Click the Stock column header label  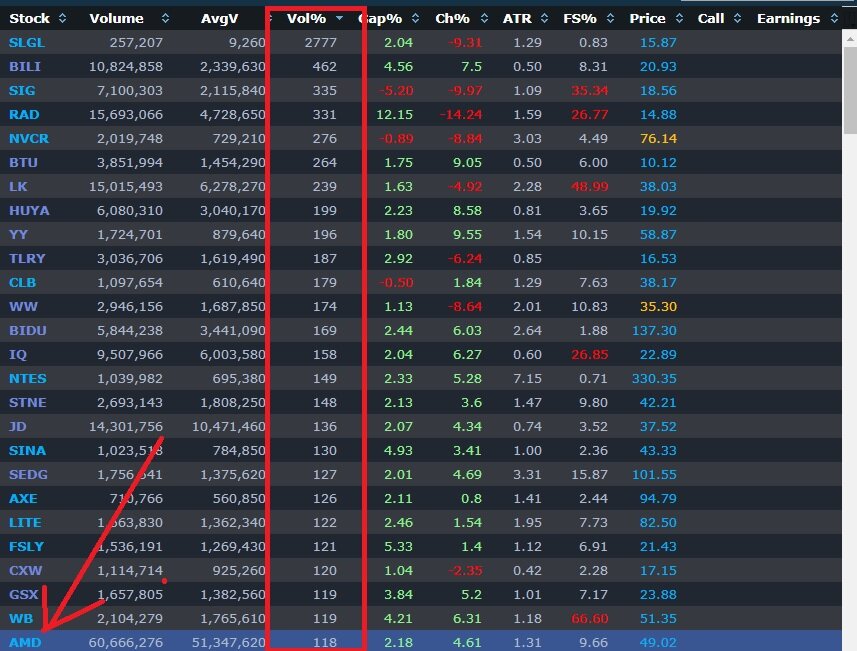coord(30,19)
